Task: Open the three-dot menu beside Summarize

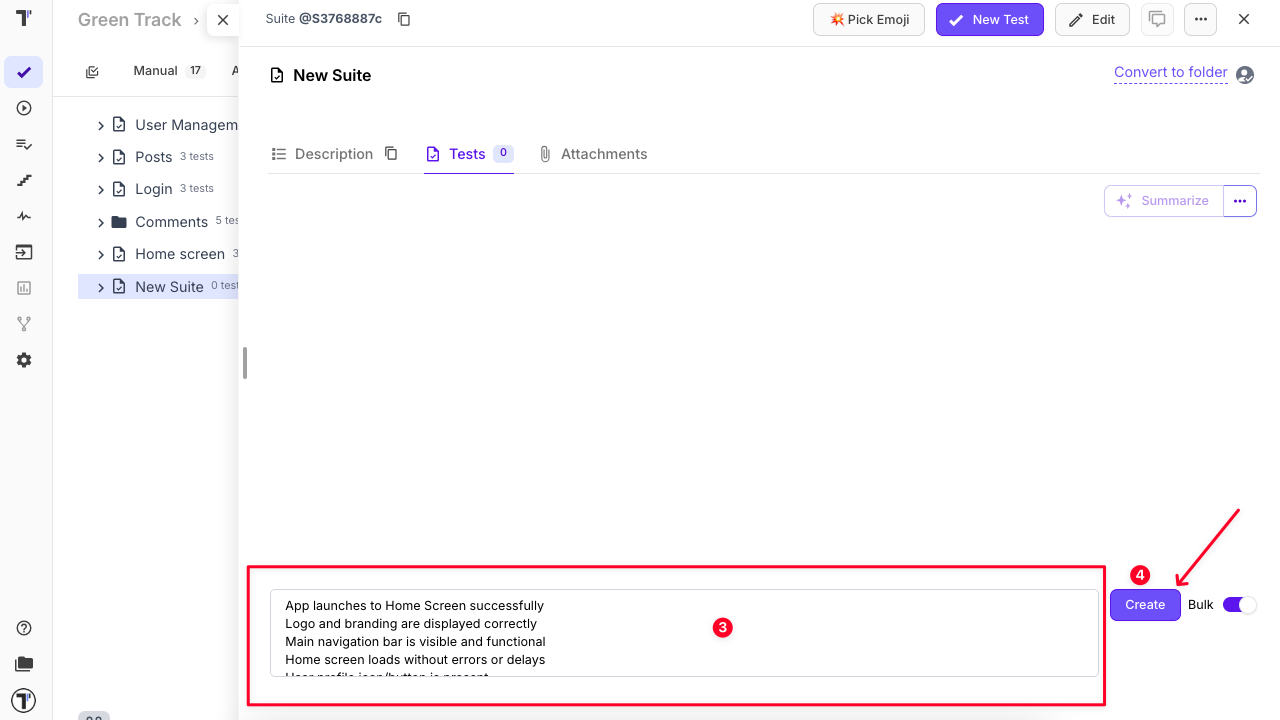Action: pos(1239,201)
